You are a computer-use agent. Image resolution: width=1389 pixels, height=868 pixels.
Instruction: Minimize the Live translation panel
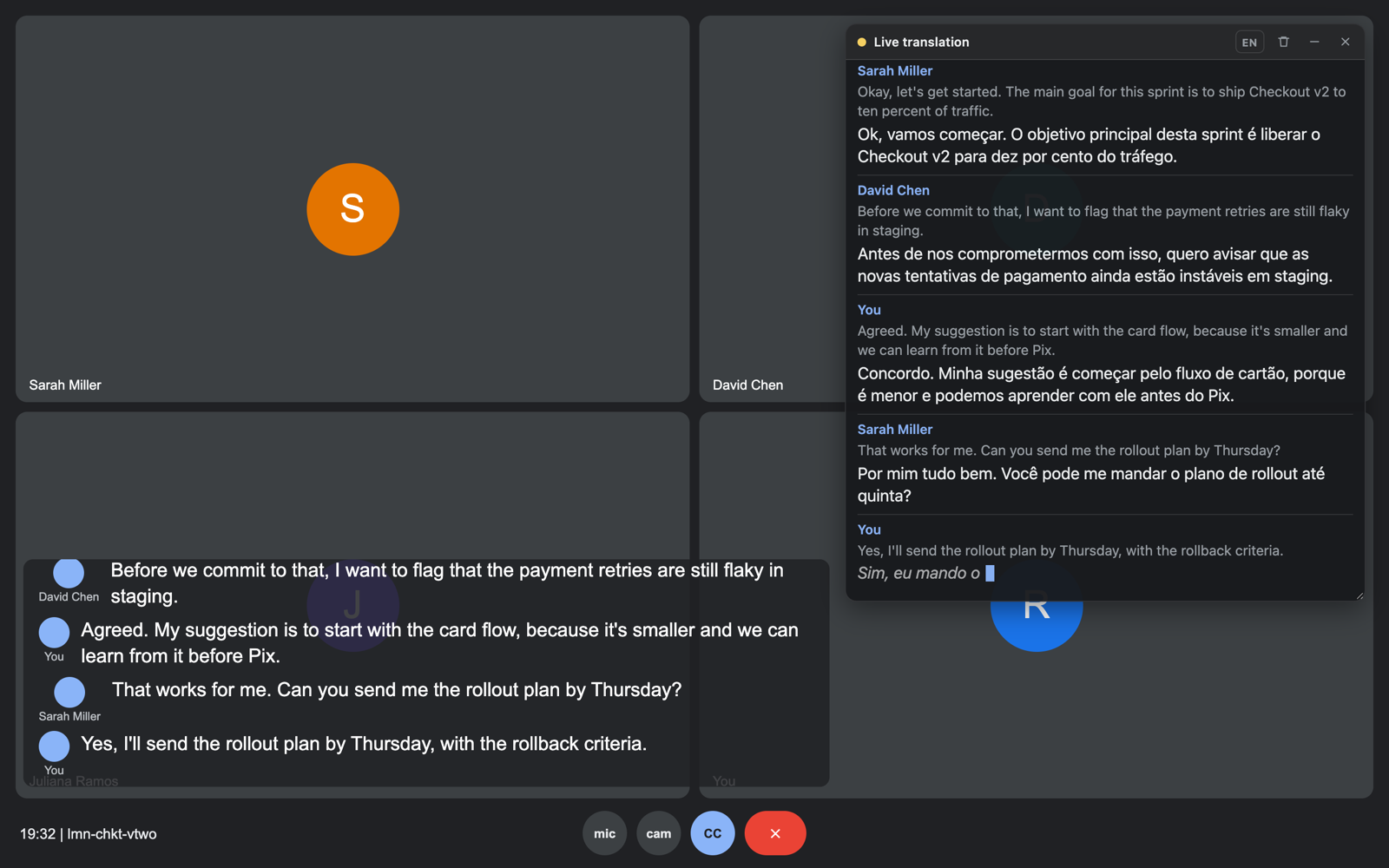[x=1314, y=42]
